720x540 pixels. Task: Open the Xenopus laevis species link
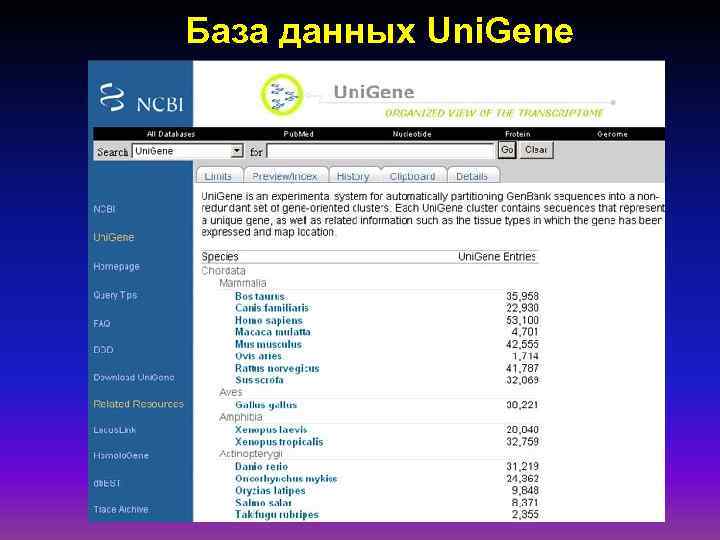tap(271, 429)
